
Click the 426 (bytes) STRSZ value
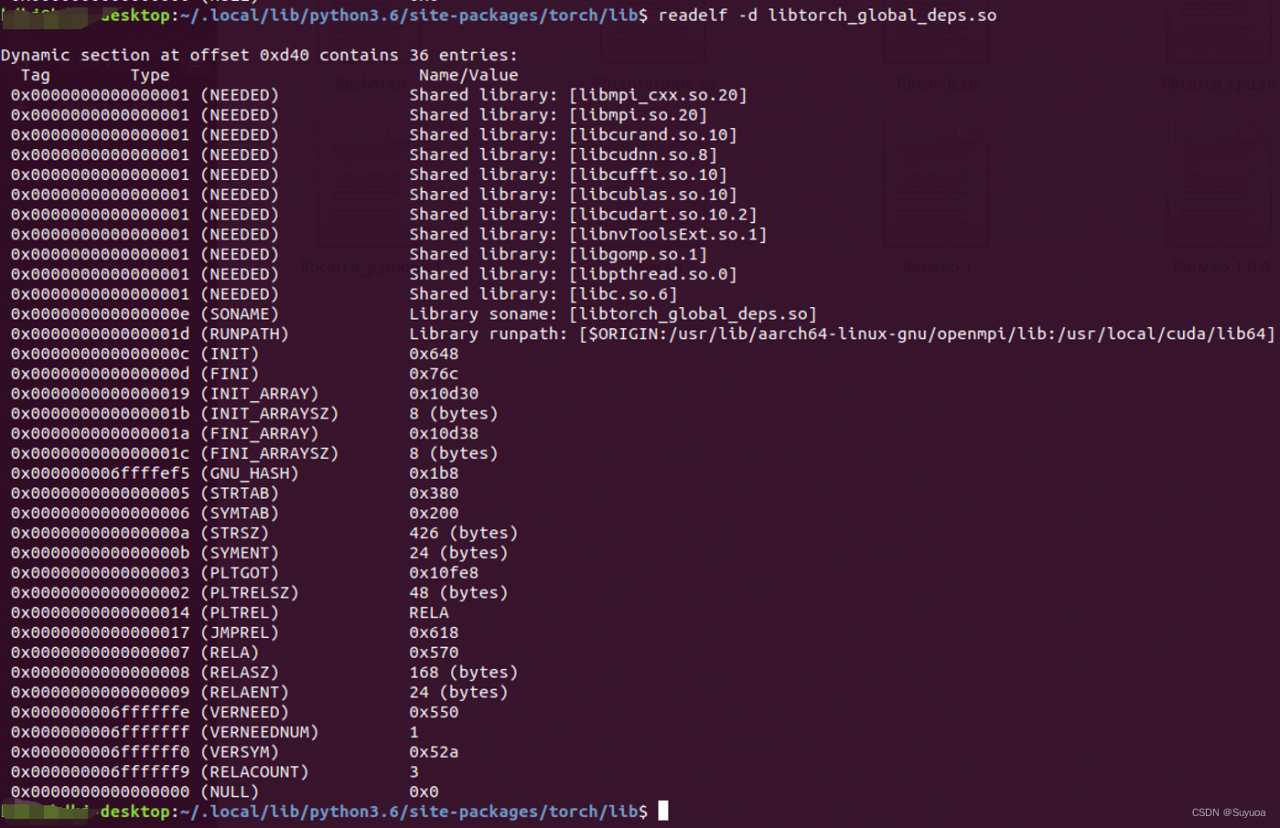463,533
